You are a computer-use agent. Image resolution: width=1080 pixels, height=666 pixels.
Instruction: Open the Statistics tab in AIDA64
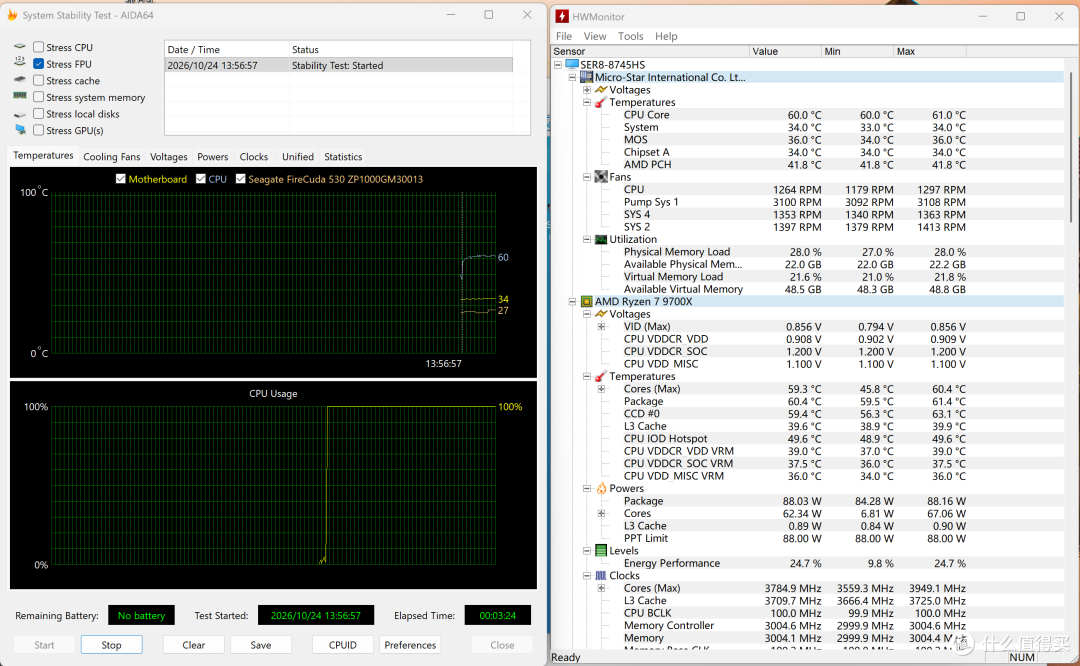pyautogui.click(x=343, y=156)
